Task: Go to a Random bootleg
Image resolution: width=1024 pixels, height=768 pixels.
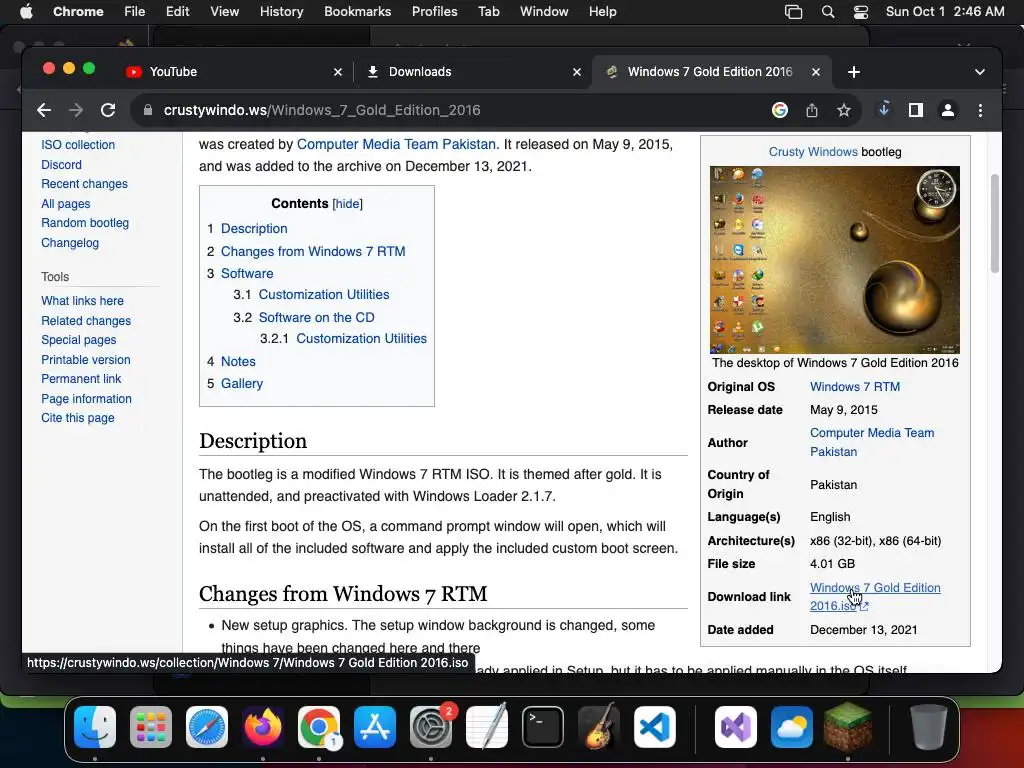Action: click(85, 223)
